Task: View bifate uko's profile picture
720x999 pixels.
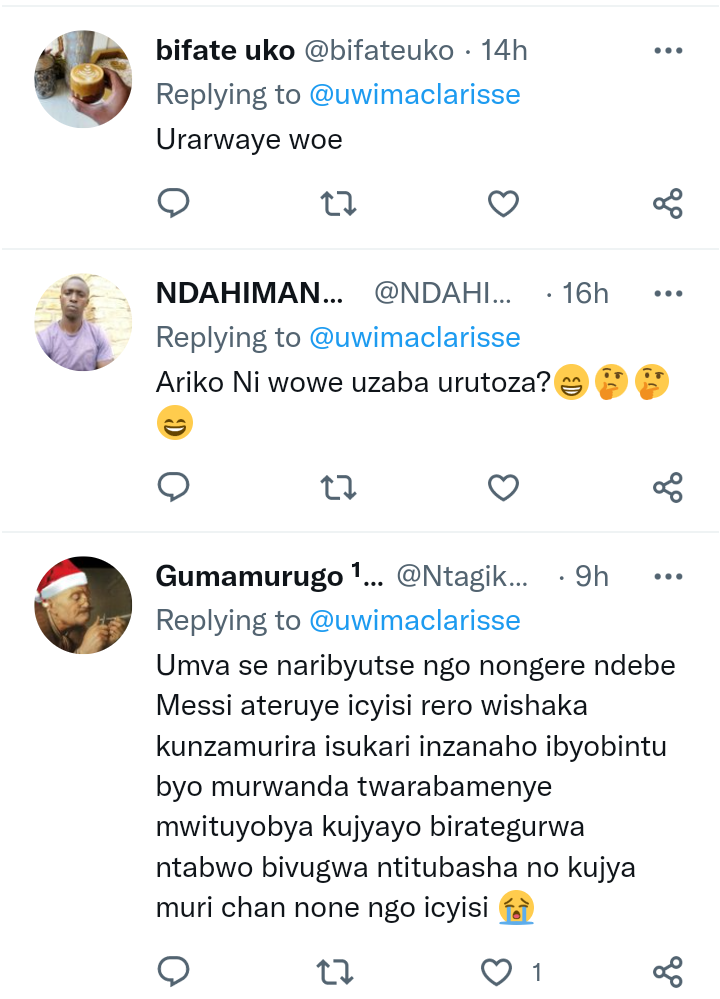Action: click(x=84, y=79)
